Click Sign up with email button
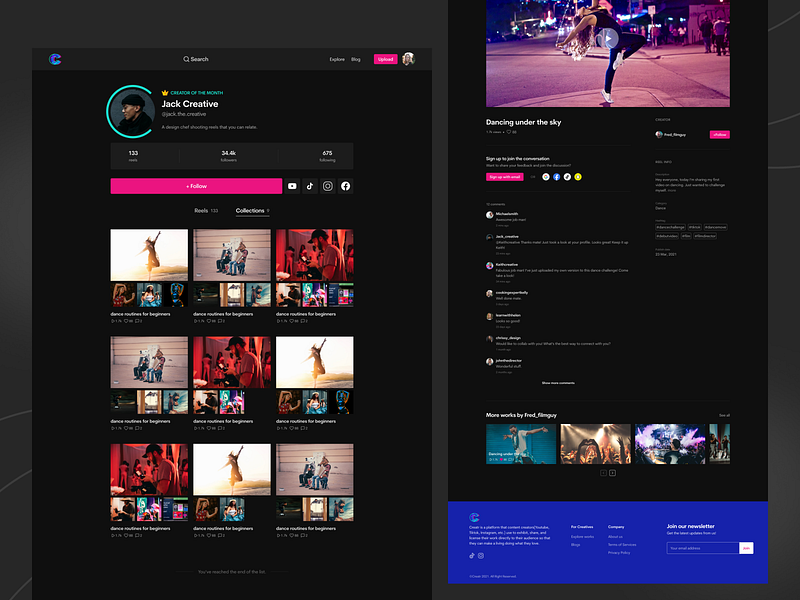This screenshot has height=600, width=800. [505, 177]
